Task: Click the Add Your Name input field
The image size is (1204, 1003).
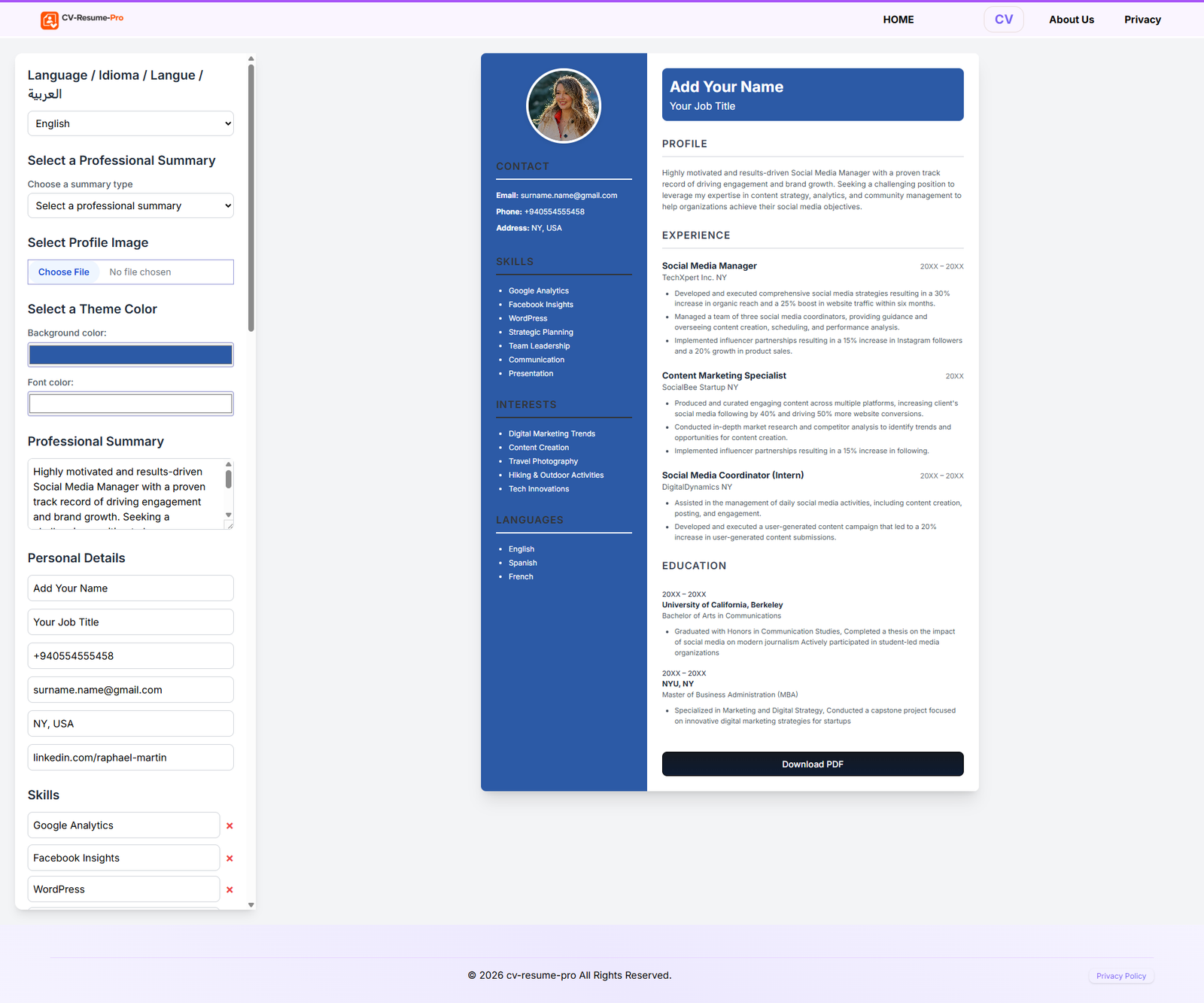Action: (131, 588)
